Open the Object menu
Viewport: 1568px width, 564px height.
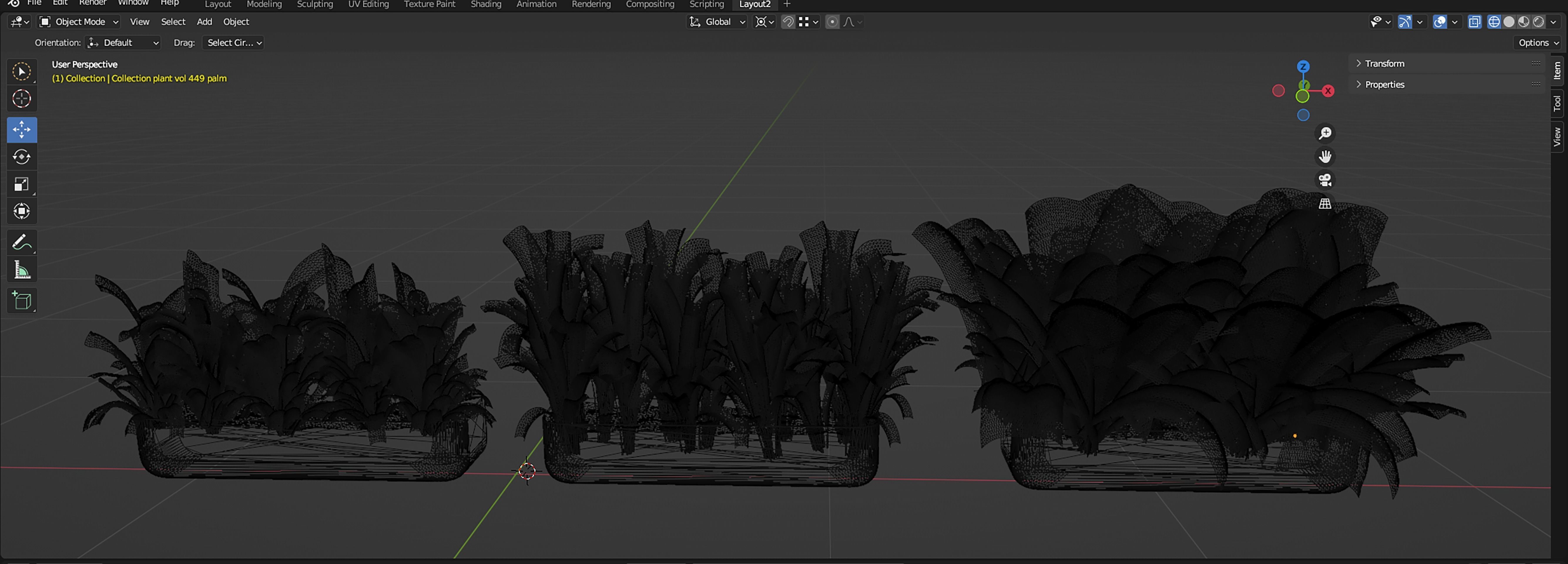(x=236, y=22)
